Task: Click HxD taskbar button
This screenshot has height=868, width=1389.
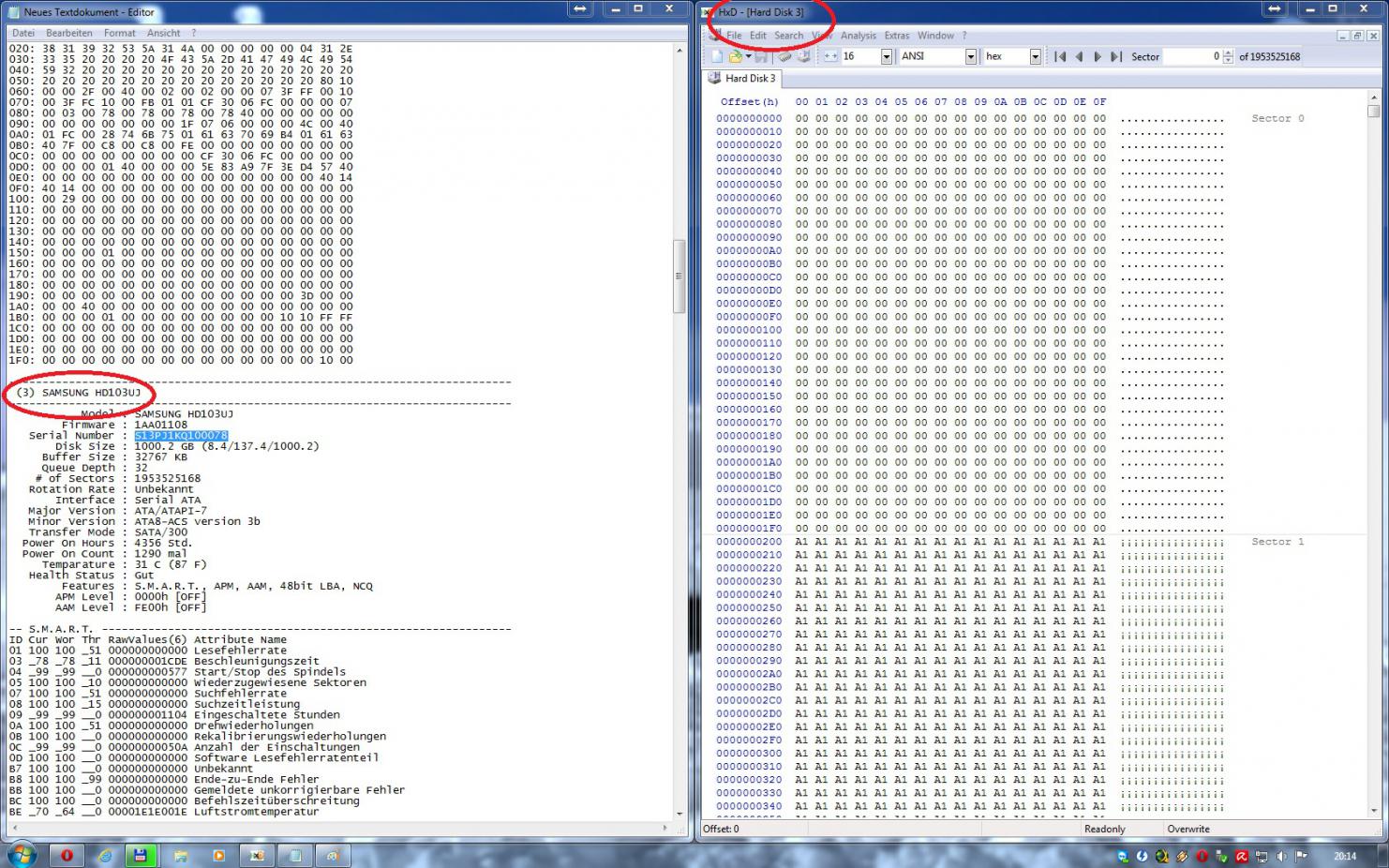Action: pyautogui.click(x=257, y=855)
